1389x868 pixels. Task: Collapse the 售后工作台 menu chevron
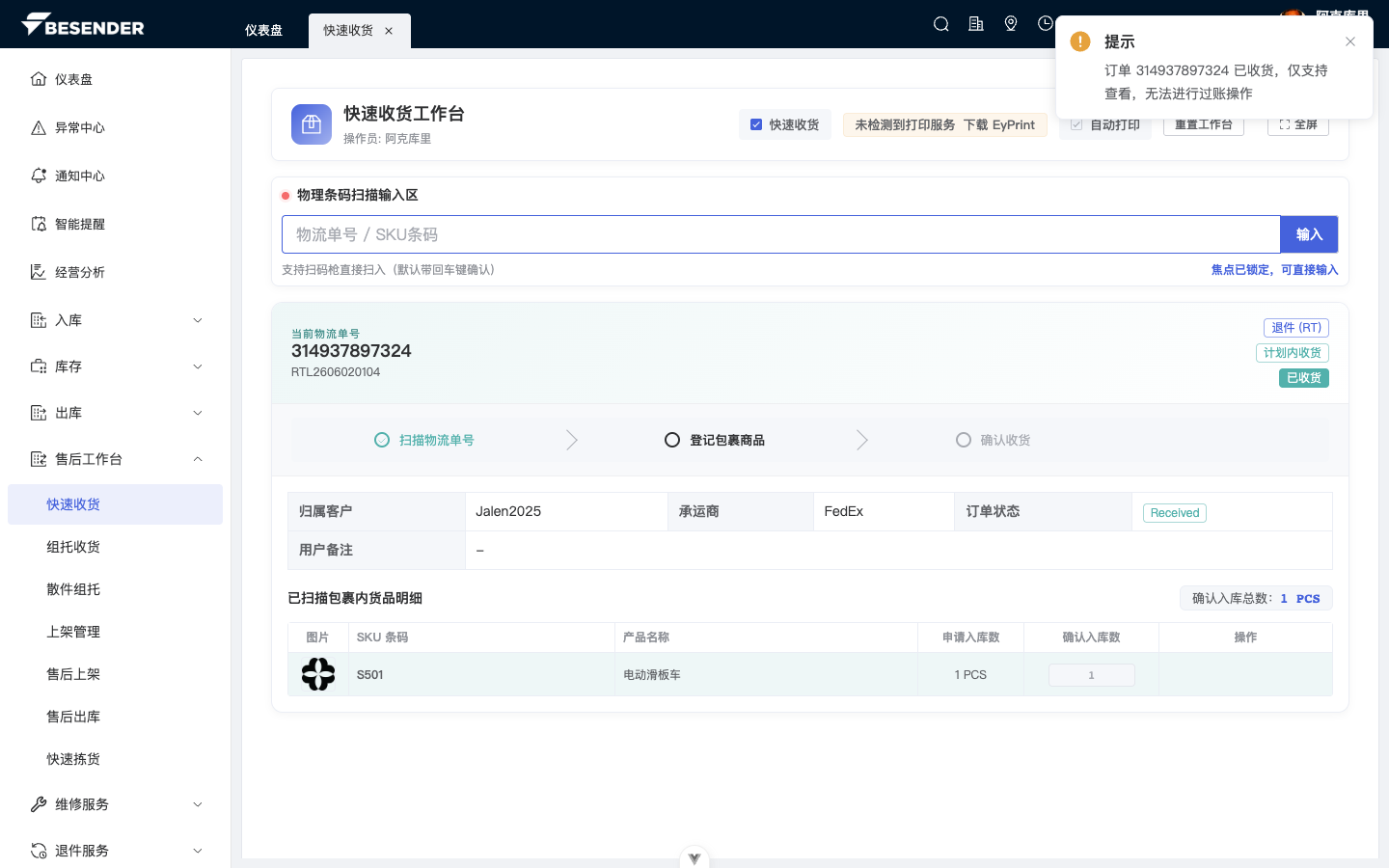198,459
